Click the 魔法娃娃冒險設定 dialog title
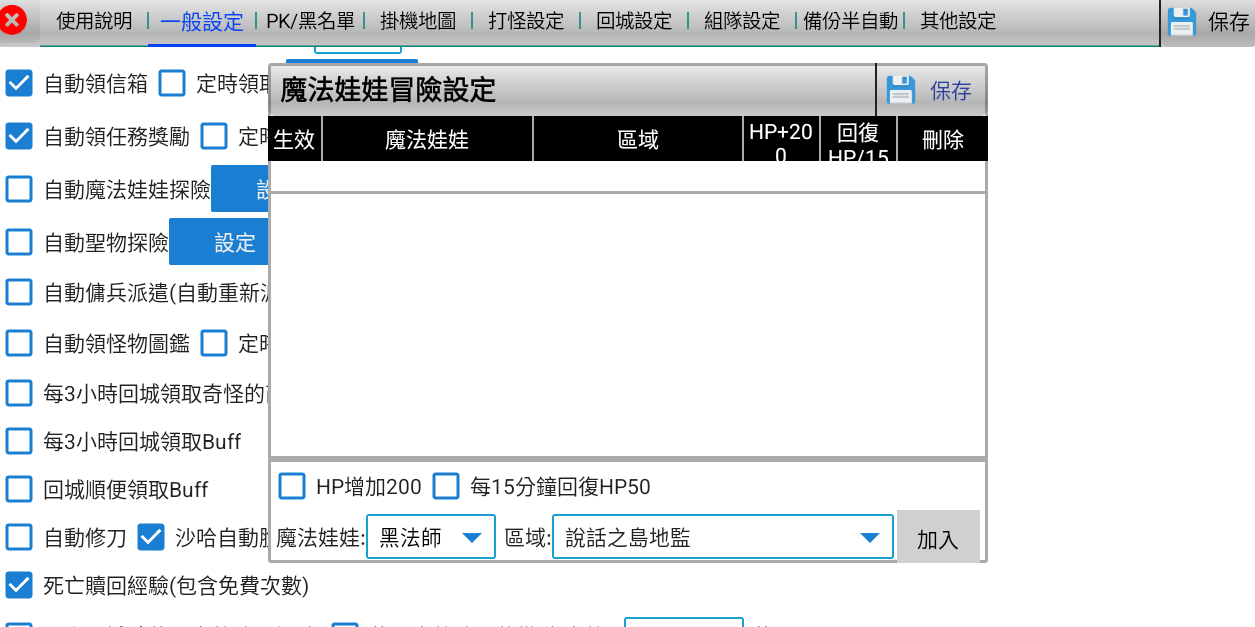Screen dimensions: 1255x627 click(x=388, y=90)
